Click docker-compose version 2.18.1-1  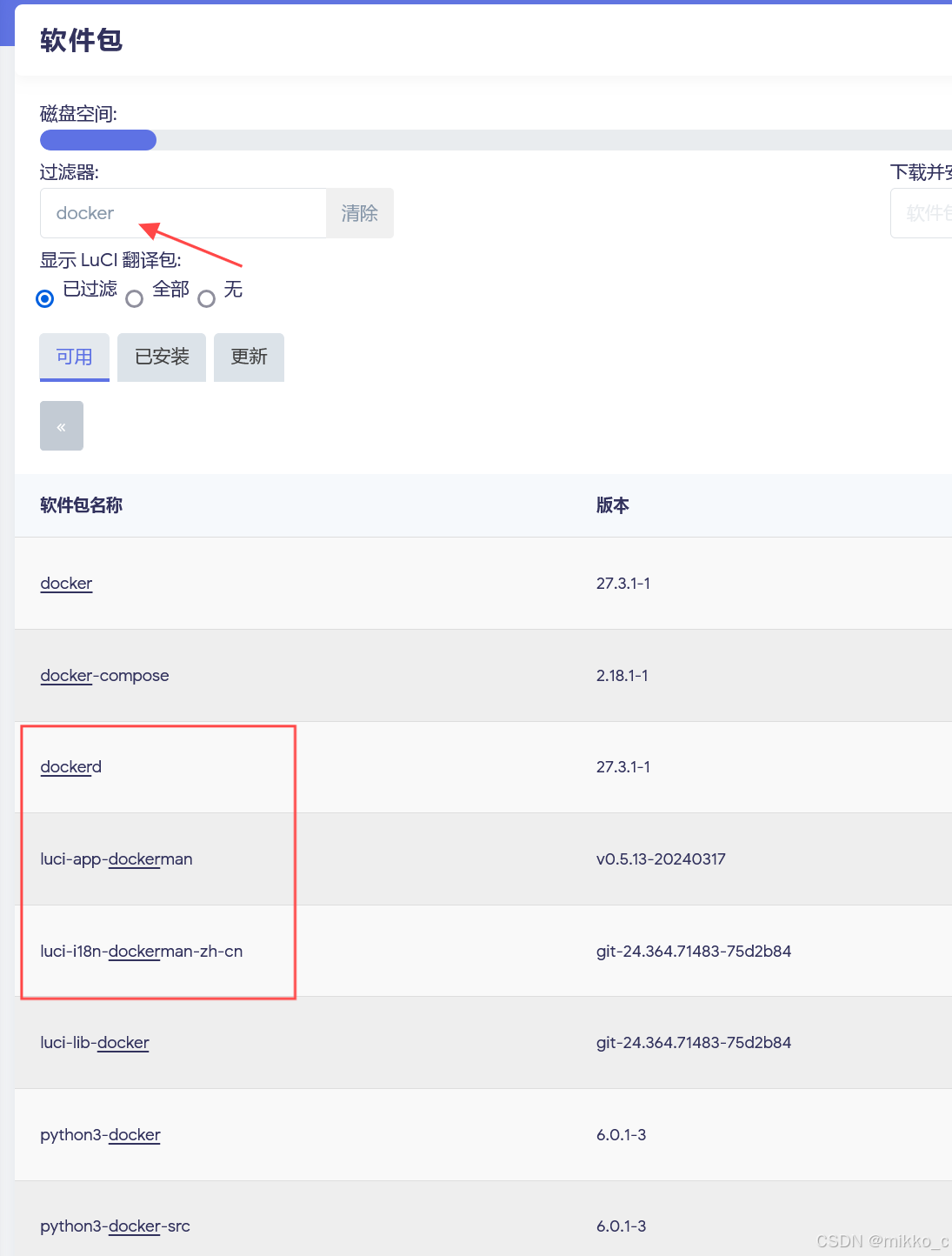[622, 676]
